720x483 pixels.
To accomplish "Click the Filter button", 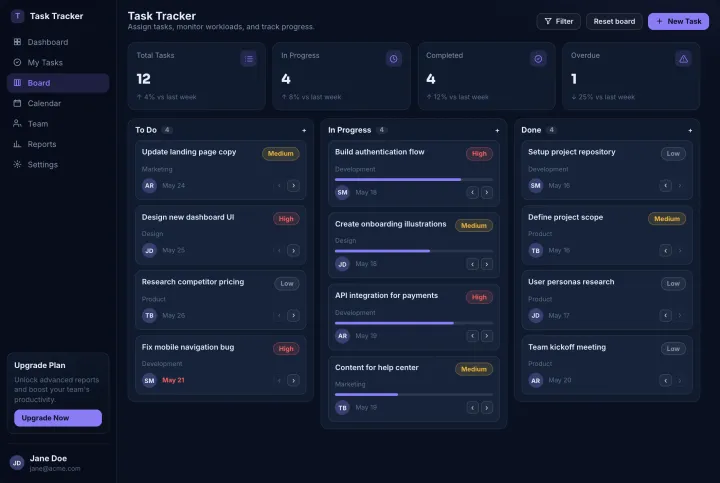I will point(558,22).
